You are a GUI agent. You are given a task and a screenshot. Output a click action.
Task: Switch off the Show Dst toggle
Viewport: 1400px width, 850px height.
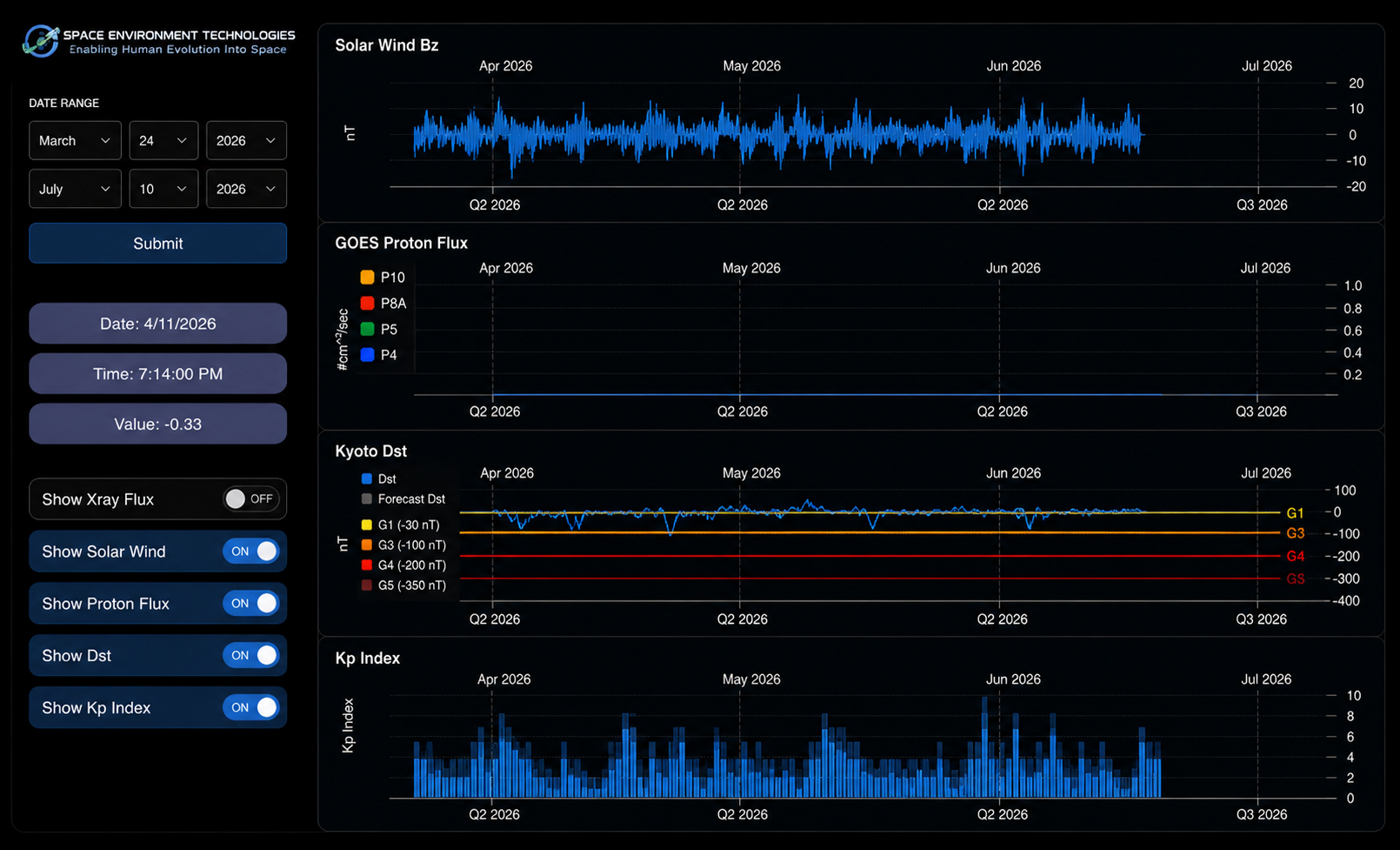pyautogui.click(x=250, y=656)
